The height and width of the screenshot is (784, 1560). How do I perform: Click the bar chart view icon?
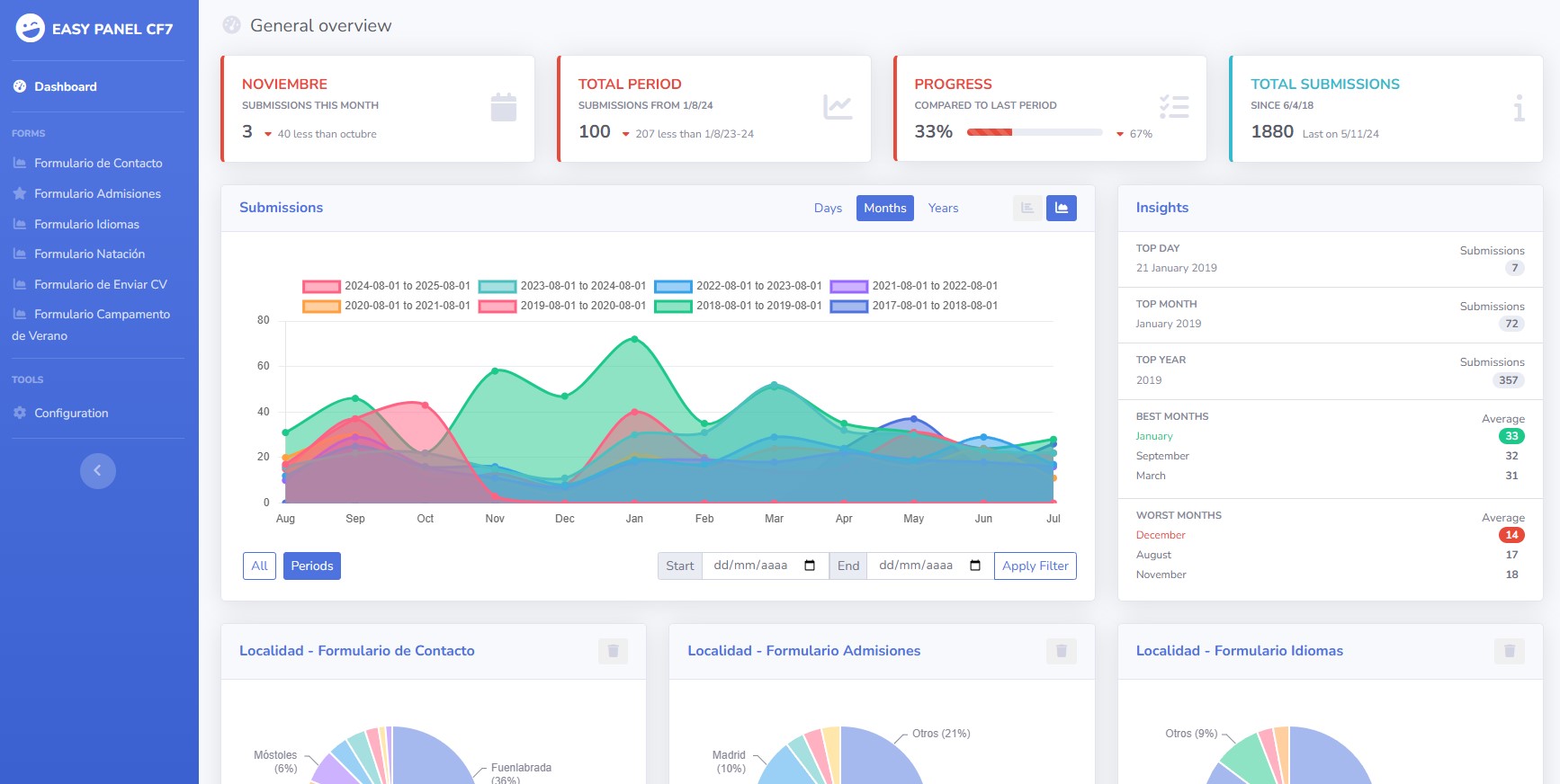(1027, 208)
